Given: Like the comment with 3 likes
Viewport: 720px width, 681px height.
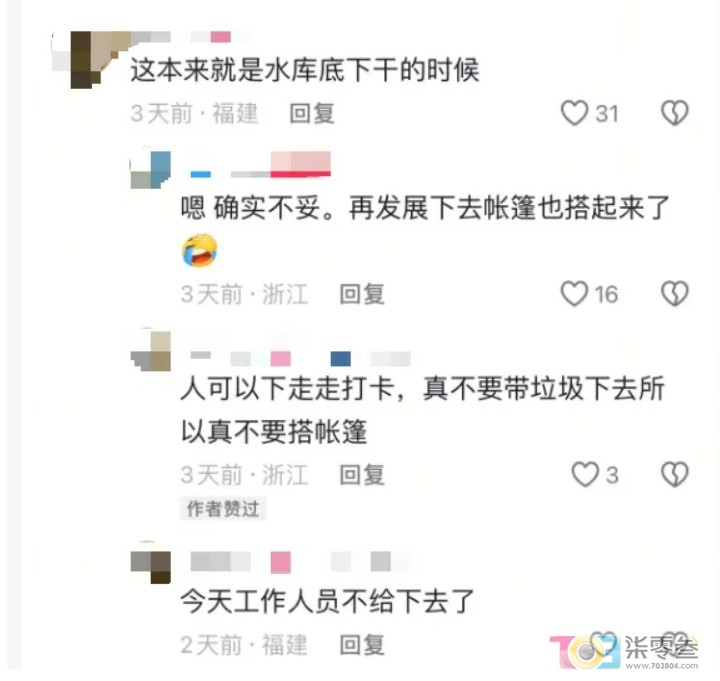Looking at the screenshot, I should (x=585, y=474).
